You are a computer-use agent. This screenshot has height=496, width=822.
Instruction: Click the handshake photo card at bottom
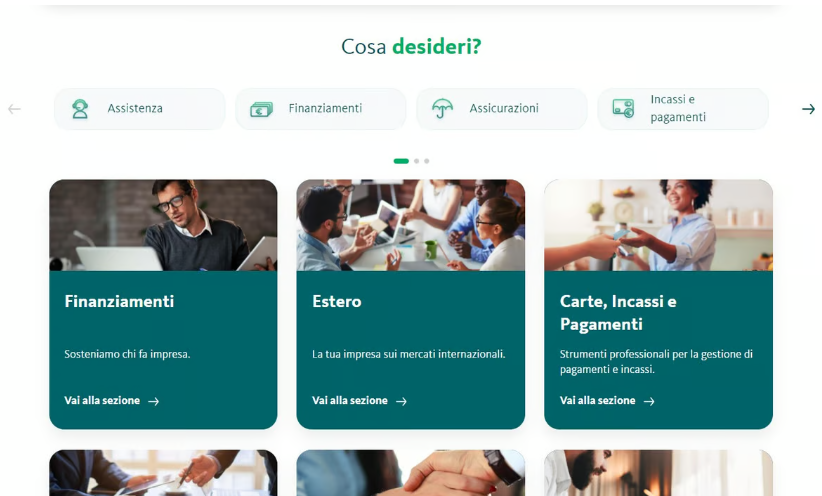click(410, 472)
